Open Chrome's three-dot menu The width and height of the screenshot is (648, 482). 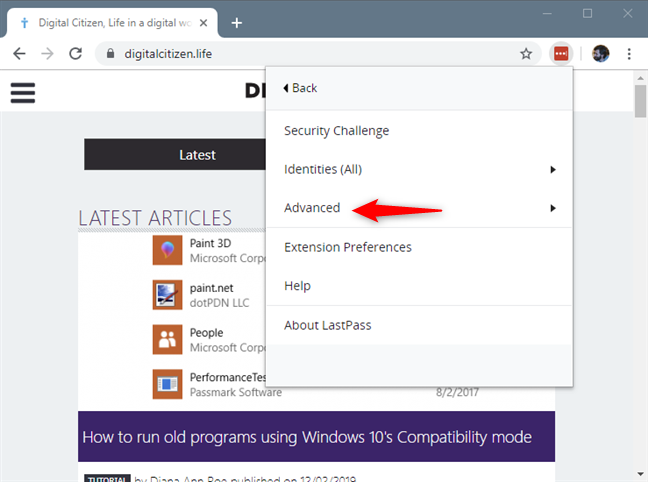629,54
